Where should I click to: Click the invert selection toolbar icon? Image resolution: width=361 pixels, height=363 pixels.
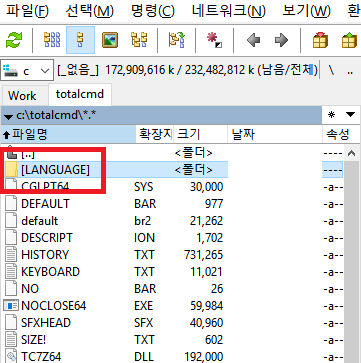[177, 40]
